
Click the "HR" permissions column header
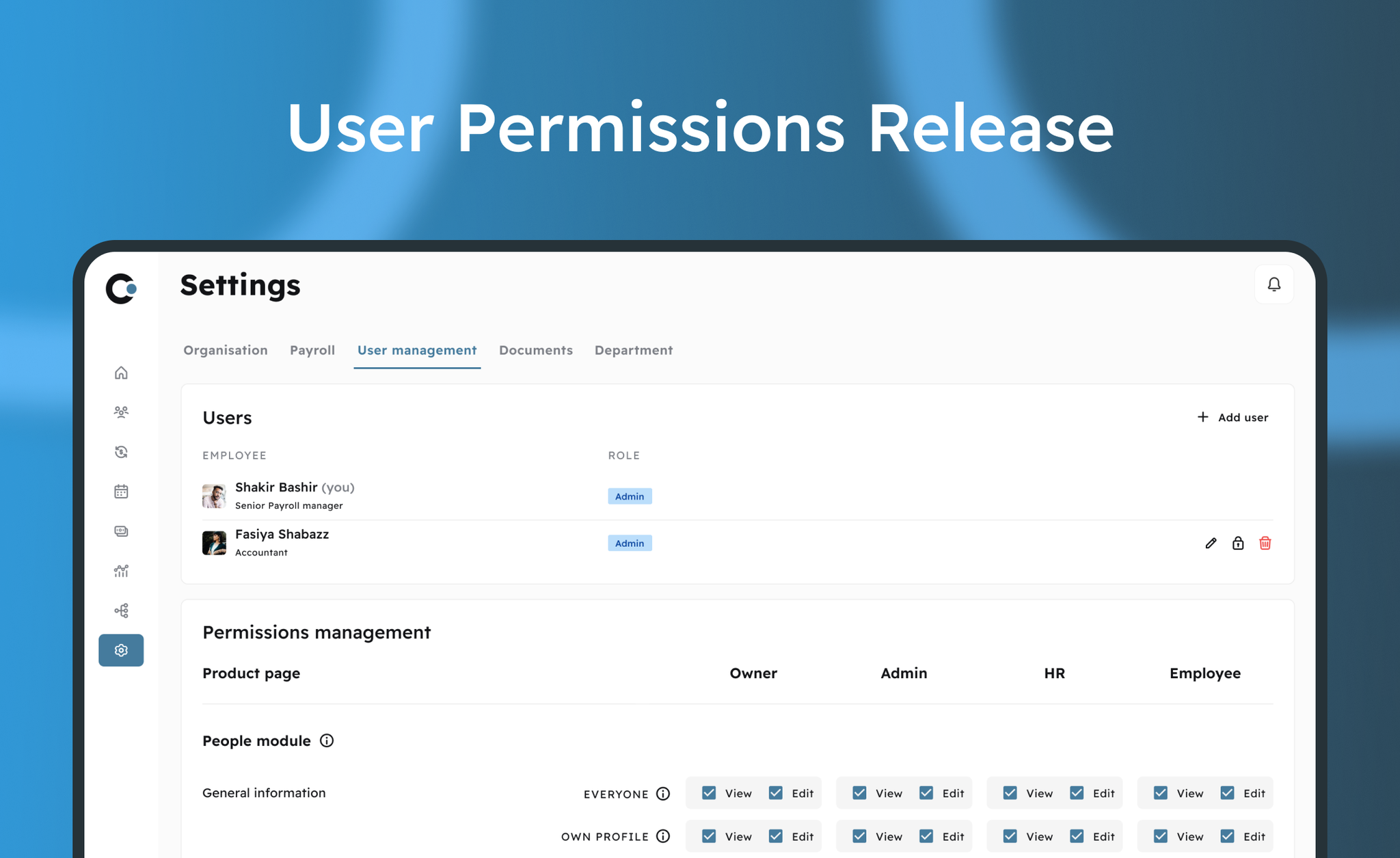[x=1055, y=673]
